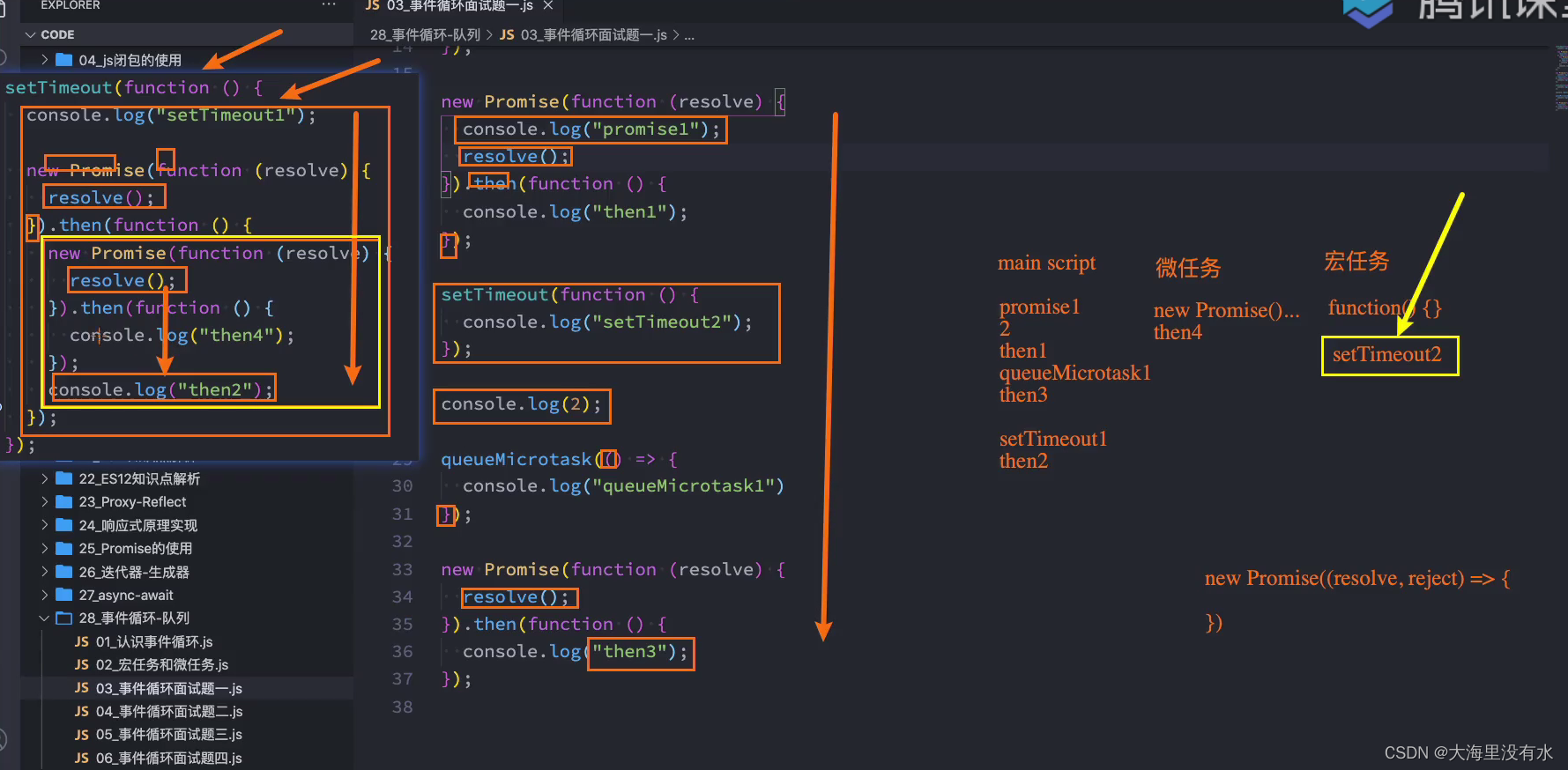The image size is (1568, 770).
Task: Click line number 36 in gutter
Action: pos(402,651)
